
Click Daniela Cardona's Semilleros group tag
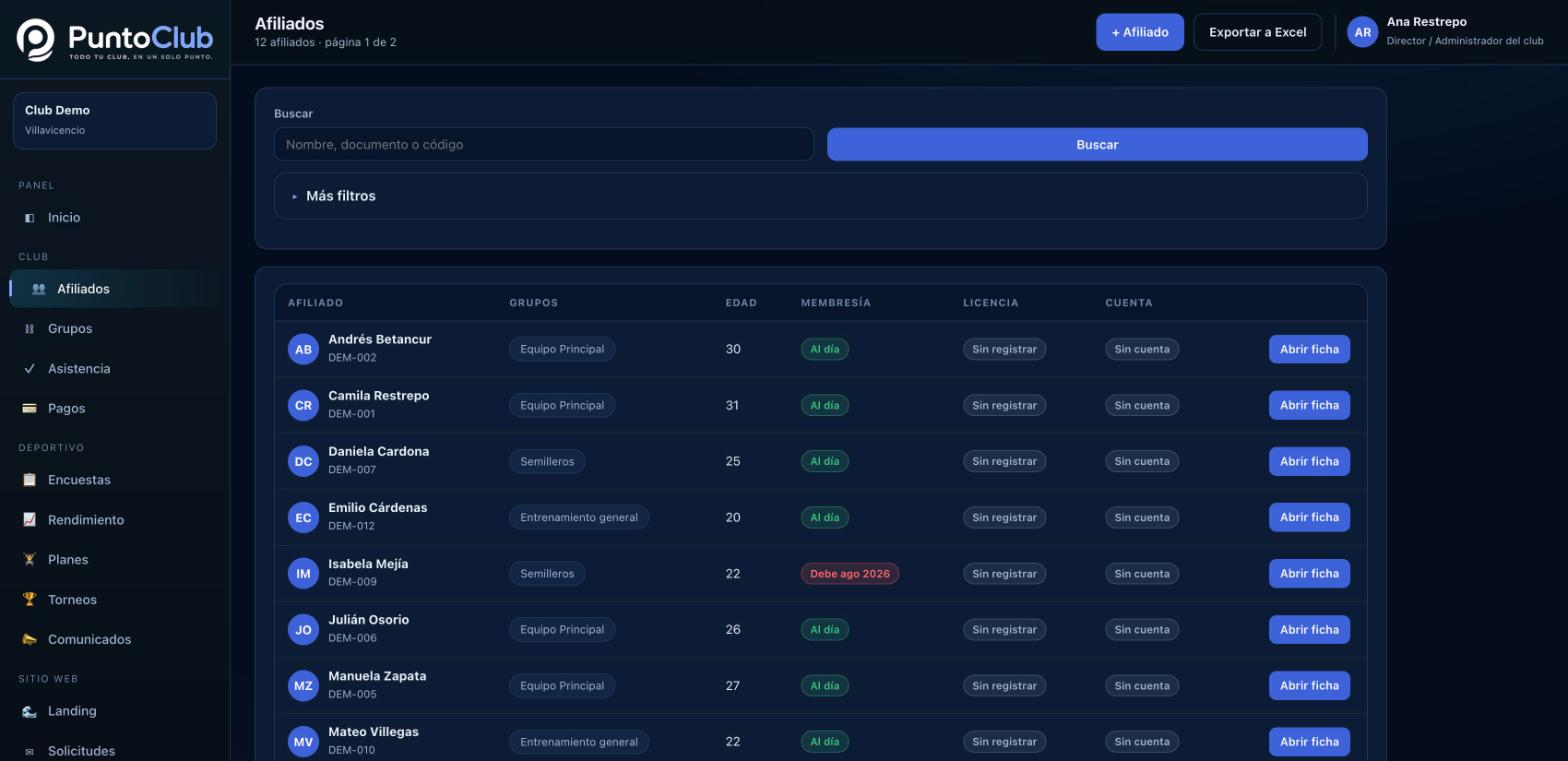547,462
